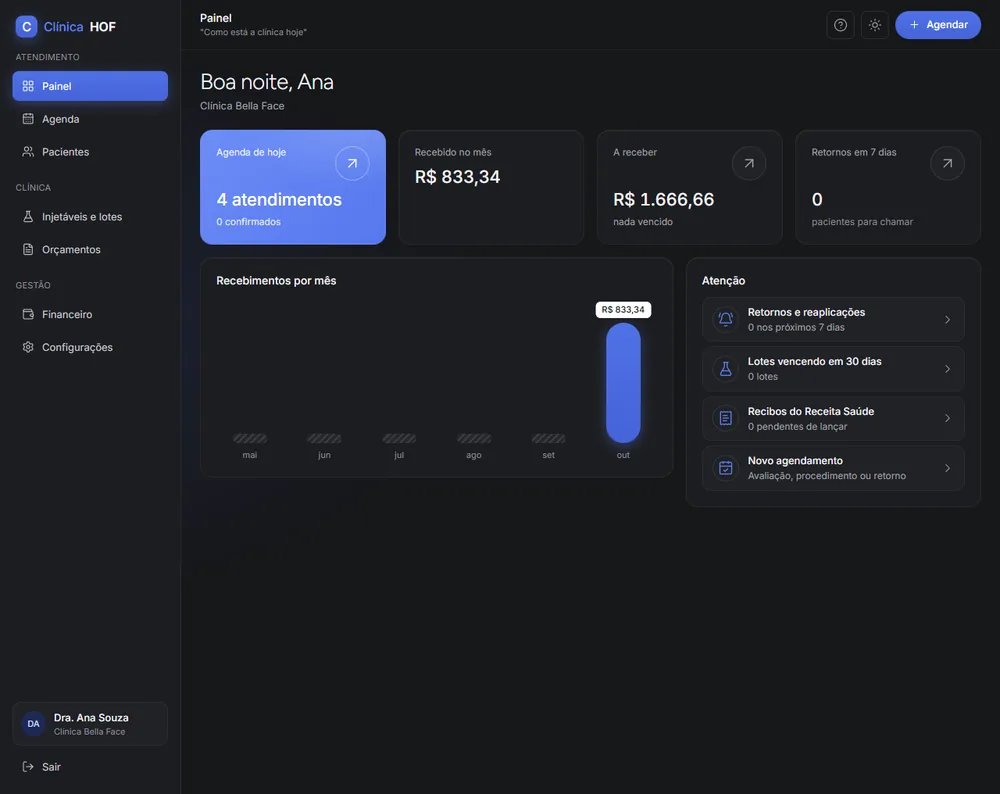The width and height of the screenshot is (1000, 794).
Task: Click the receipt icon for Recibos do Receita Saúde
Action: click(726, 418)
